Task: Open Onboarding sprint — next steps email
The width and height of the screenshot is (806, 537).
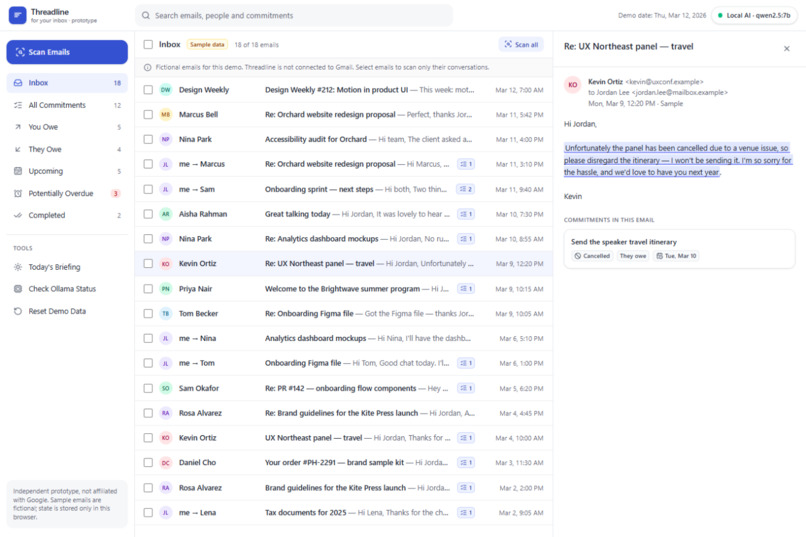Action: coord(343,189)
